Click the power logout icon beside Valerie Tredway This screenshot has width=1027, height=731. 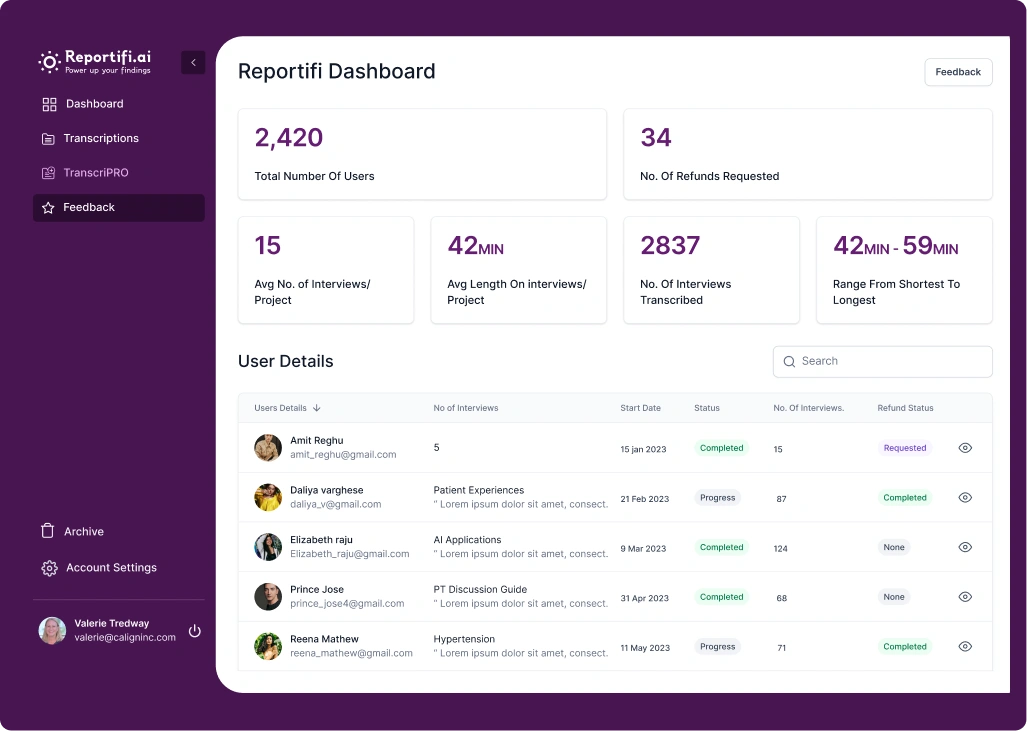pos(195,631)
